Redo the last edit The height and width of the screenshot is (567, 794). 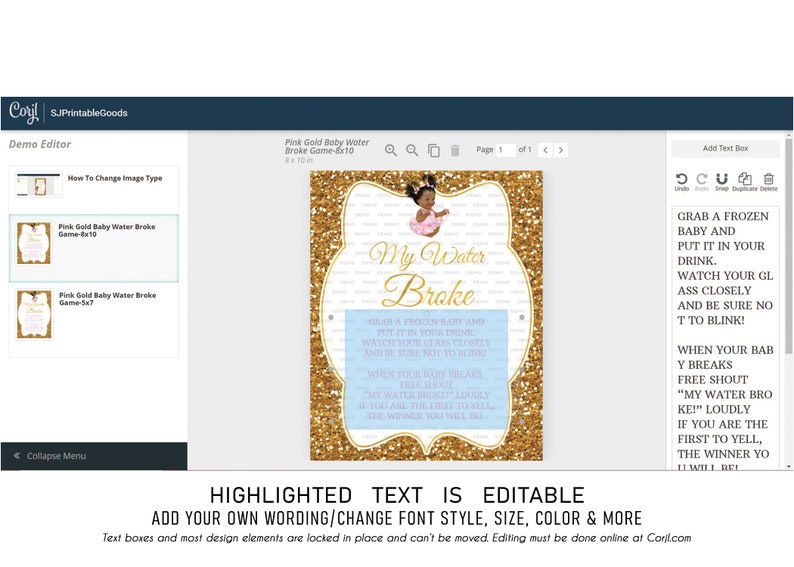702,182
